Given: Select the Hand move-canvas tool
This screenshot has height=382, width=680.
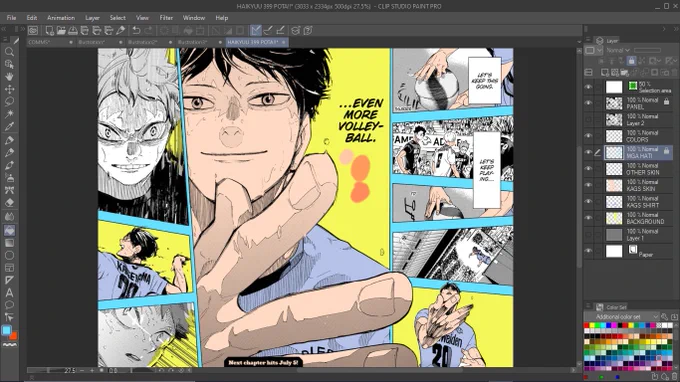Looking at the screenshot, I should (x=9, y=77).
